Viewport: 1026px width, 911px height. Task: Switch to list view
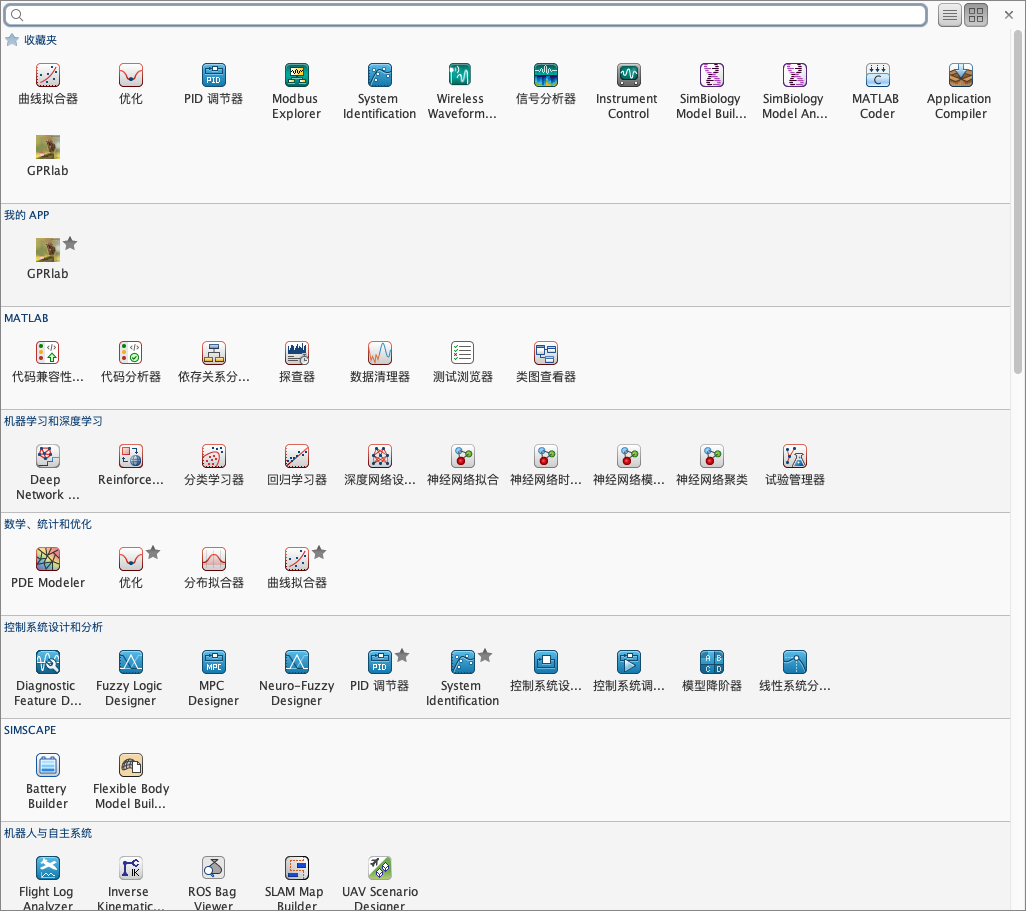coord(949,15)
